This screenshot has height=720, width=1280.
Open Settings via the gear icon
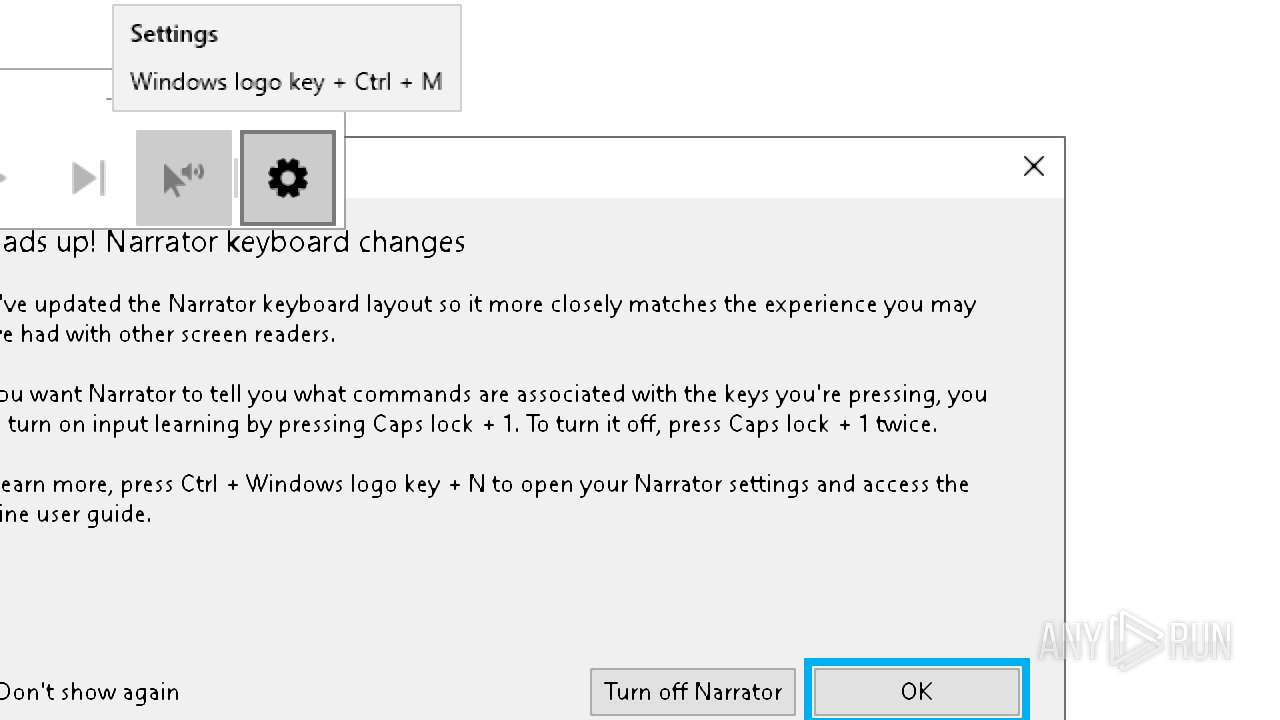pyautogui.click(x=288, y=179)
